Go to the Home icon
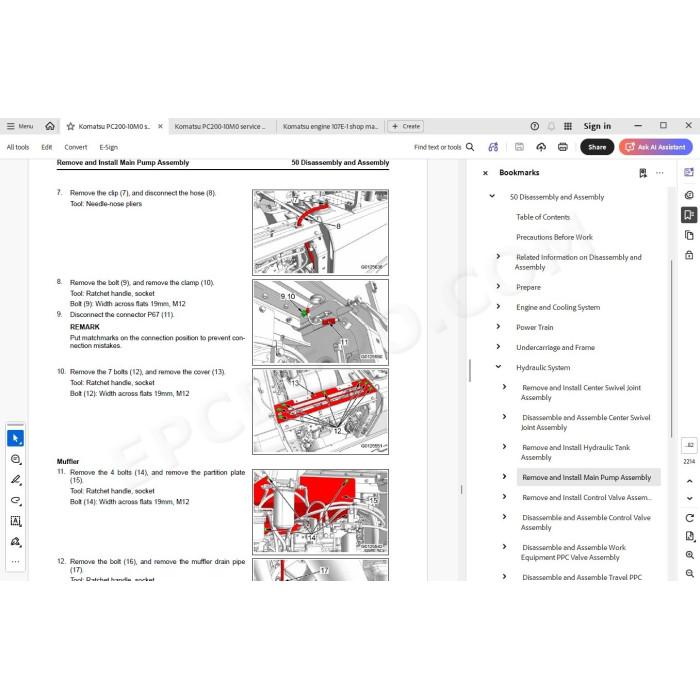Screen dimensions: 700x700 [50, 126]
